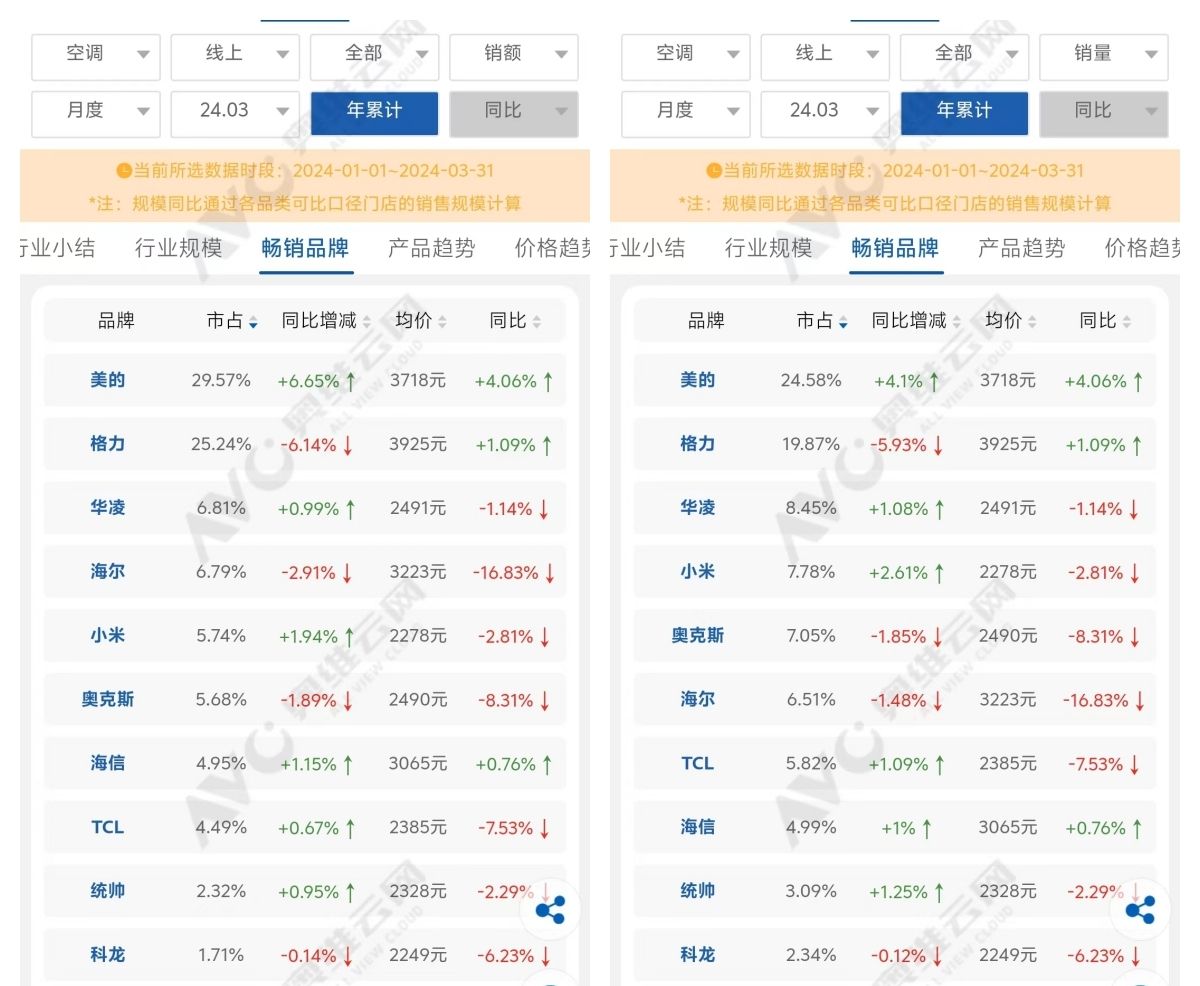1200x986 pixels.
Task: Open 格力 brand in right table
Action: click(698, 444)
